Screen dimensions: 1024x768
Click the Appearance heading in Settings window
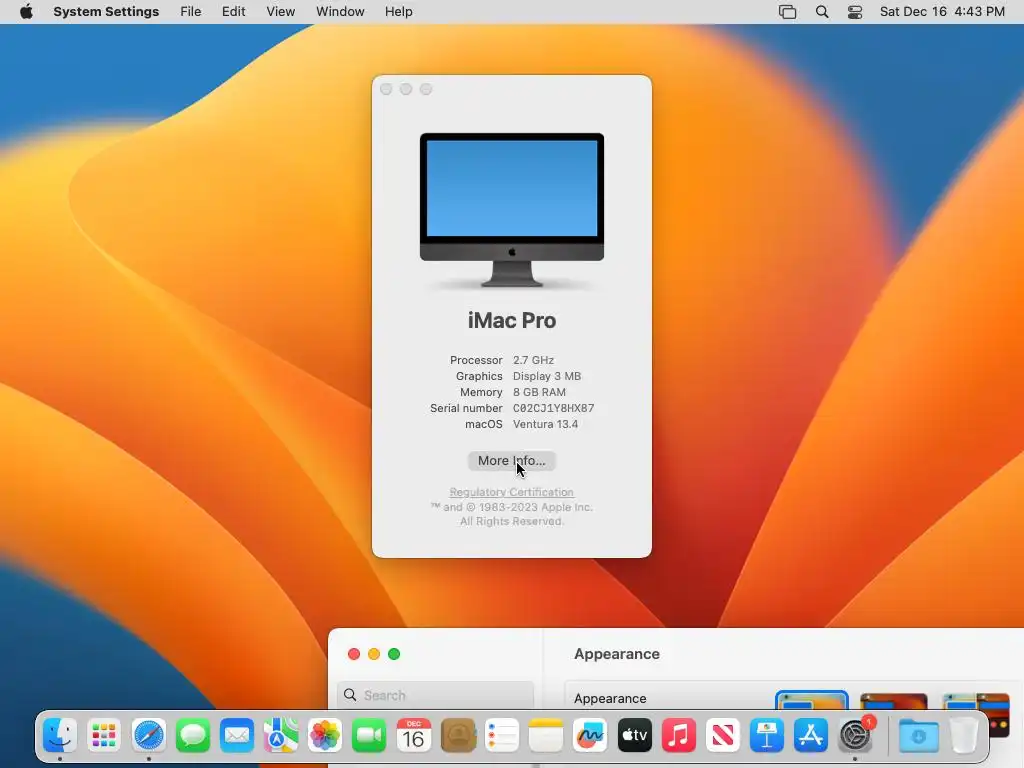(616, 654)
